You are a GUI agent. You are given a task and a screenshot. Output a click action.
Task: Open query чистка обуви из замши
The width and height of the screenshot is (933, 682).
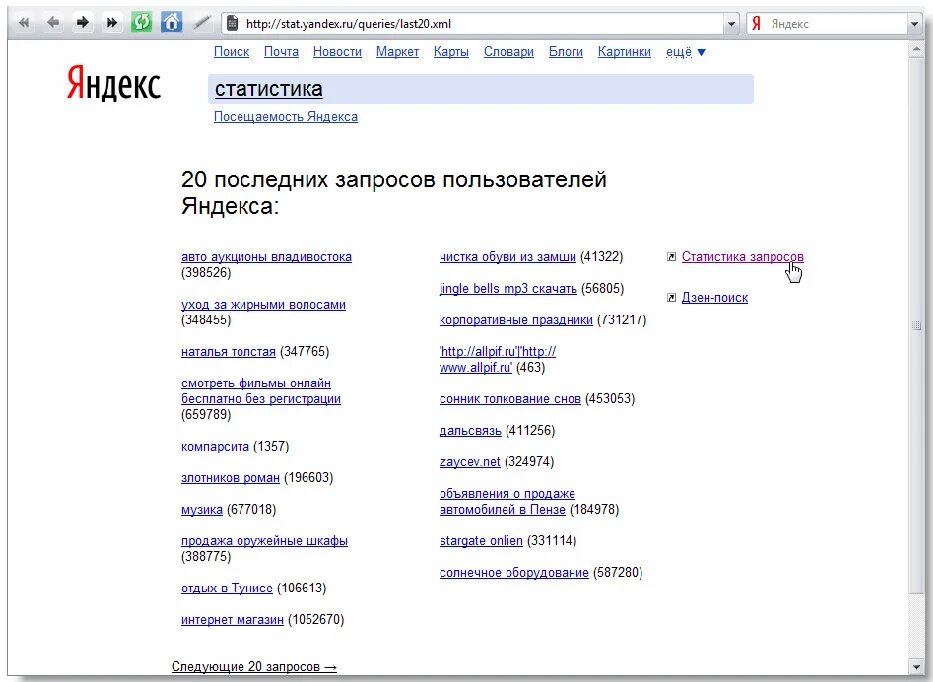508,256
